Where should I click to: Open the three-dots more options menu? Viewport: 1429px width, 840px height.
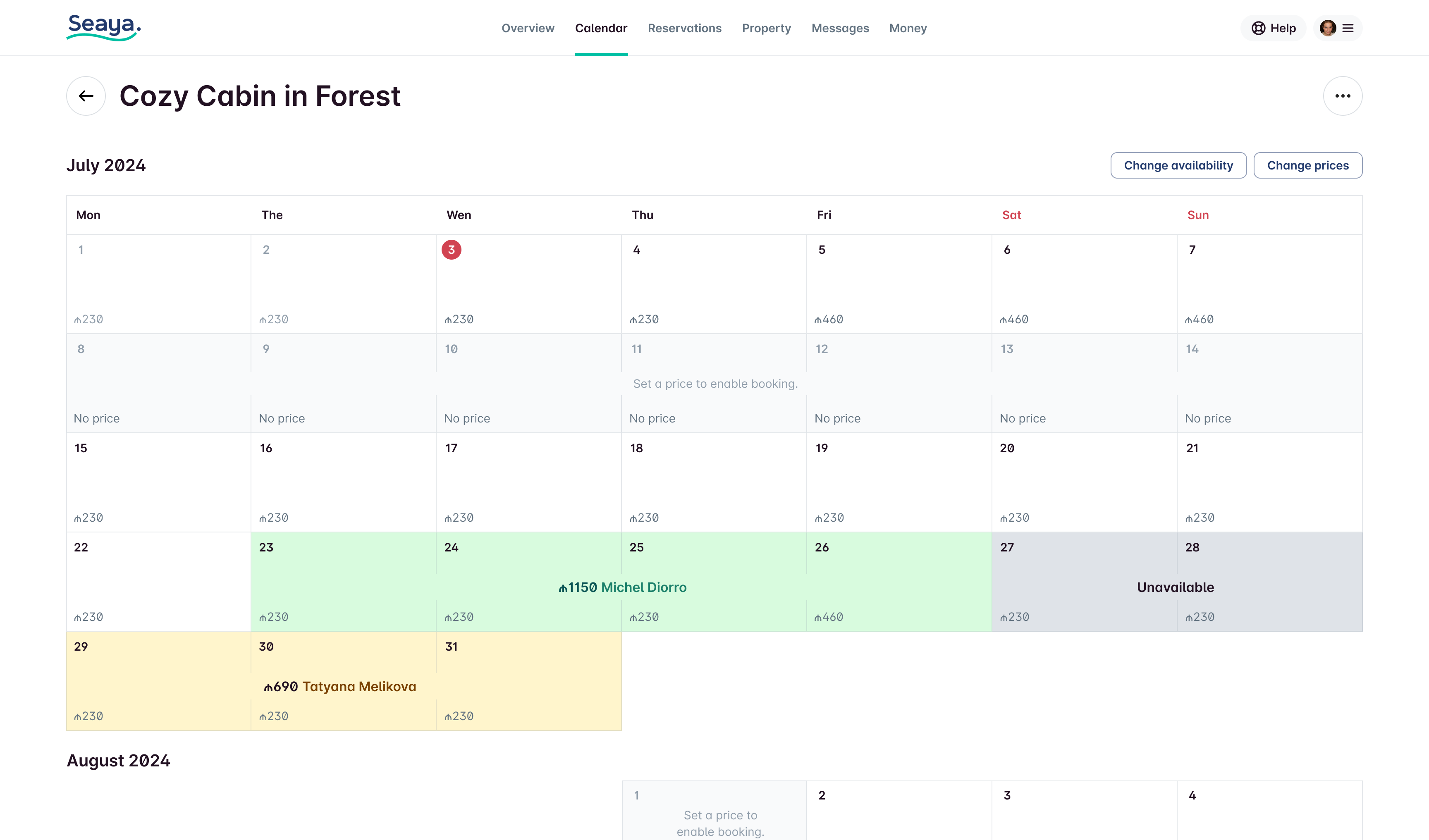(x=1342, y=96)
